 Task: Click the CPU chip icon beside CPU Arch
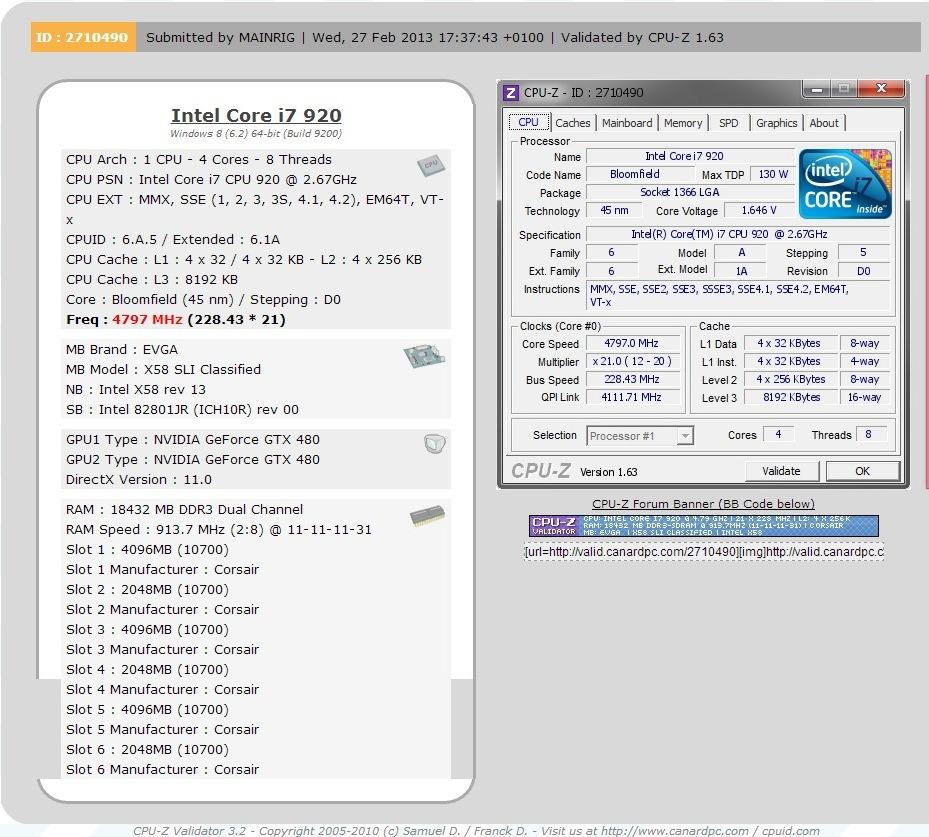[431, 165]
